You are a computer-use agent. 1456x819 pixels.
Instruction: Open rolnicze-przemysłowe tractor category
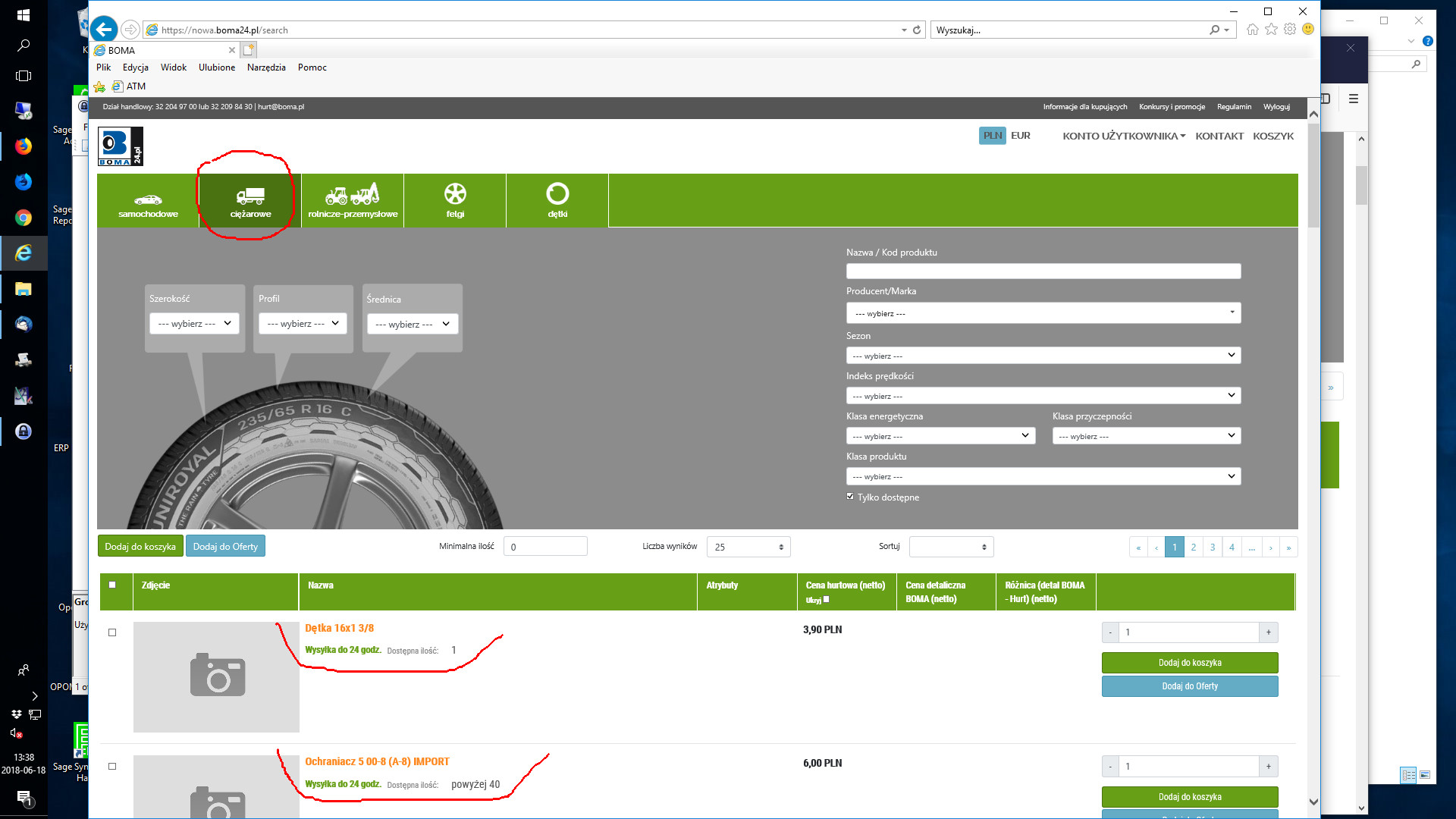click(353, 201)
